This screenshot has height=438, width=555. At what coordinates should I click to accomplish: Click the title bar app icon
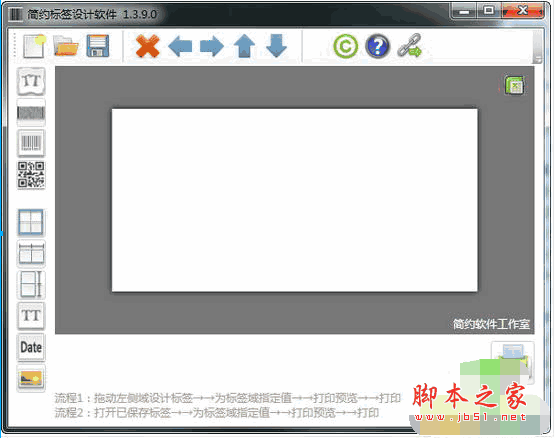click(x=16, y=15)
